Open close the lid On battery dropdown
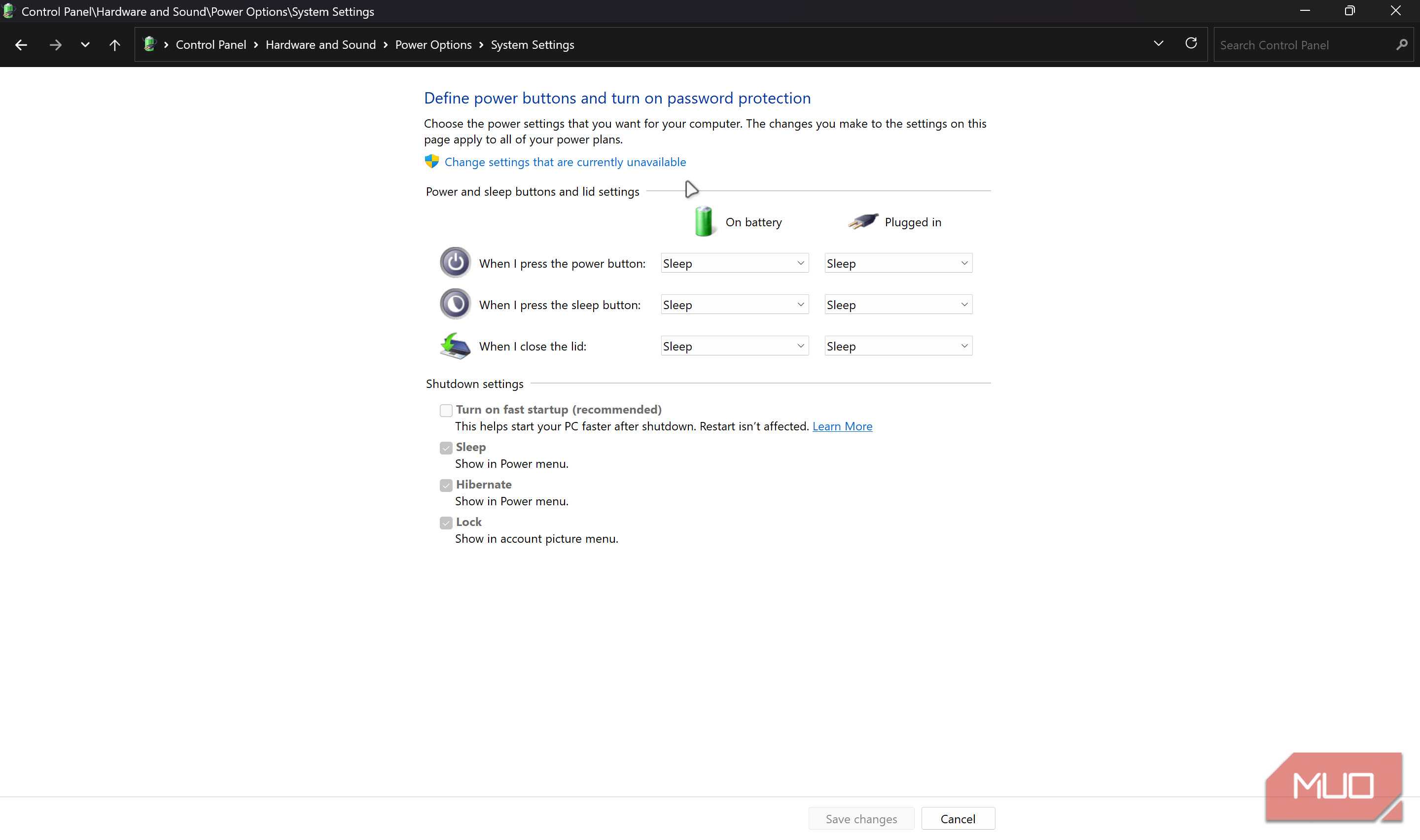Screen dimensions: 1420x840 click(735, 346)
